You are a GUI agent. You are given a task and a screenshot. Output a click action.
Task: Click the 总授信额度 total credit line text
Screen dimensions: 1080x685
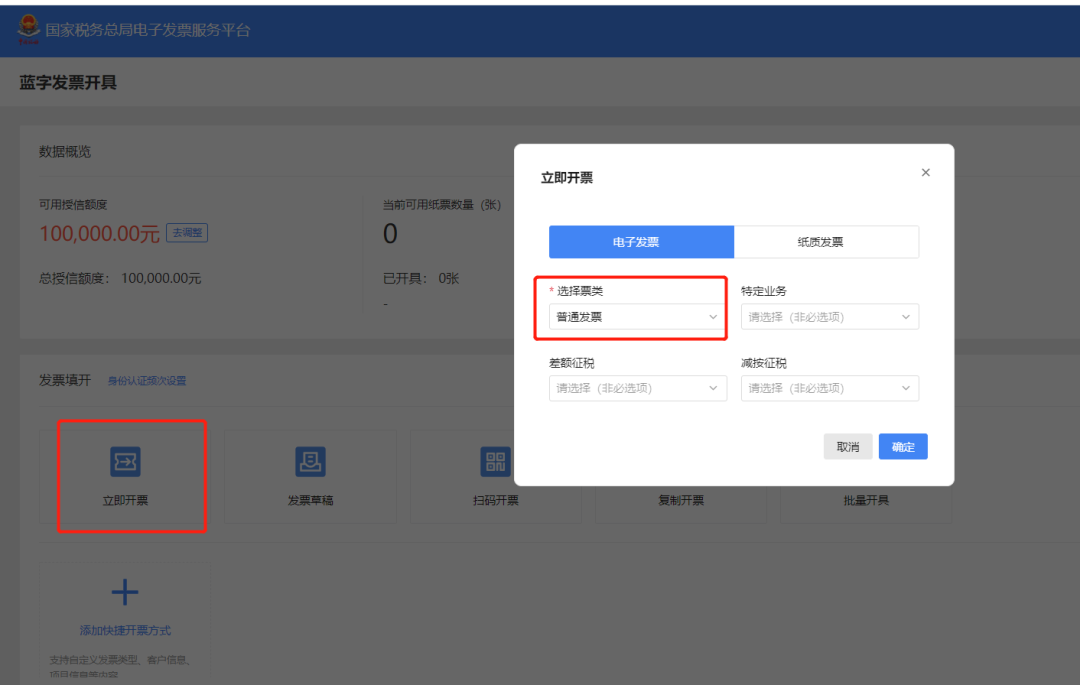(120, 278)
